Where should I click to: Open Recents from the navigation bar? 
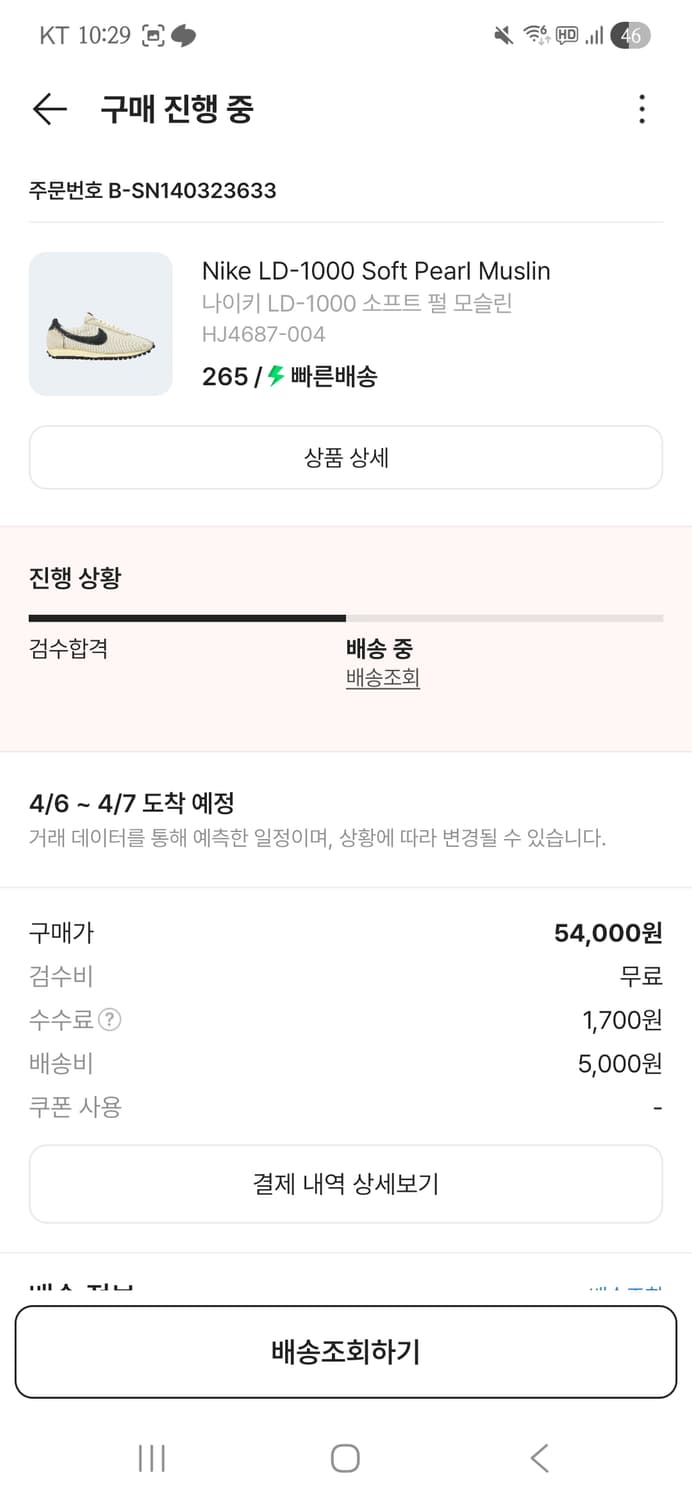coord(150,1458)
